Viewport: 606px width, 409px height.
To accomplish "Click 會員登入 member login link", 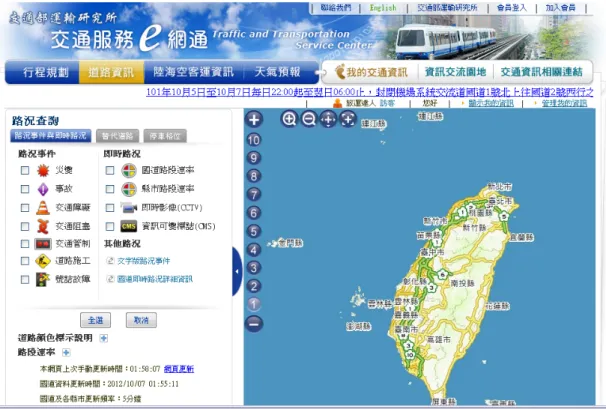I will (512, 8).
